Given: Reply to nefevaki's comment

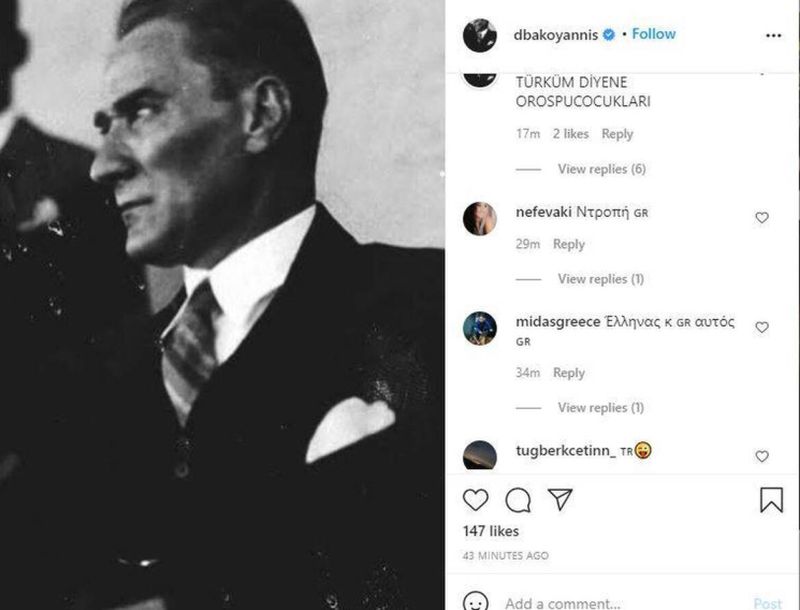Looking at the screenshot, I should point(569,244).
